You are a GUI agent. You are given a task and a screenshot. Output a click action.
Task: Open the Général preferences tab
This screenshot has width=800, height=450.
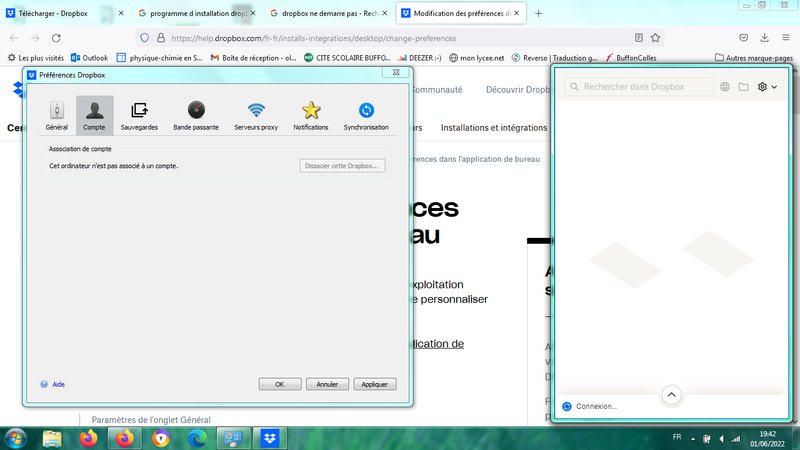pyautogui.click(x=57, y=115)
